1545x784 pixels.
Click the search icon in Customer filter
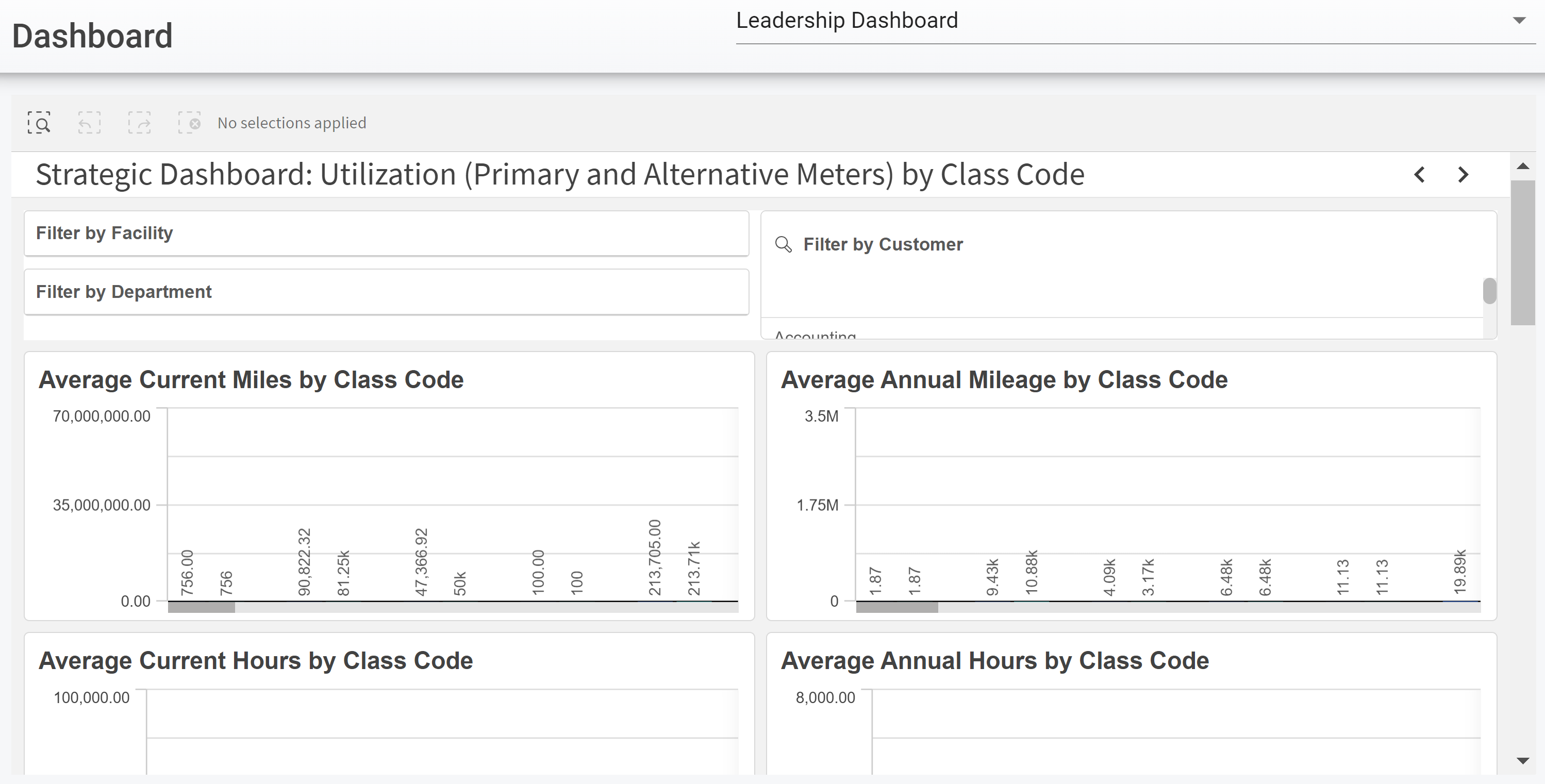point(783,244)
